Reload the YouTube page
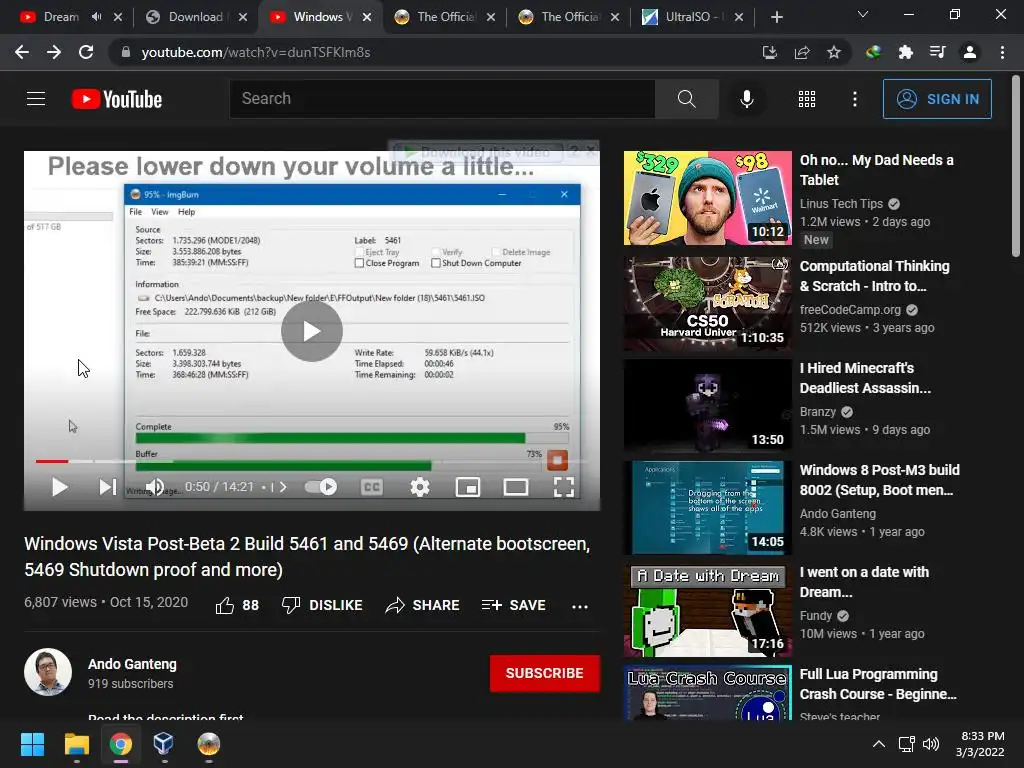Viewport: 1024px width, 768px height. 86,52
